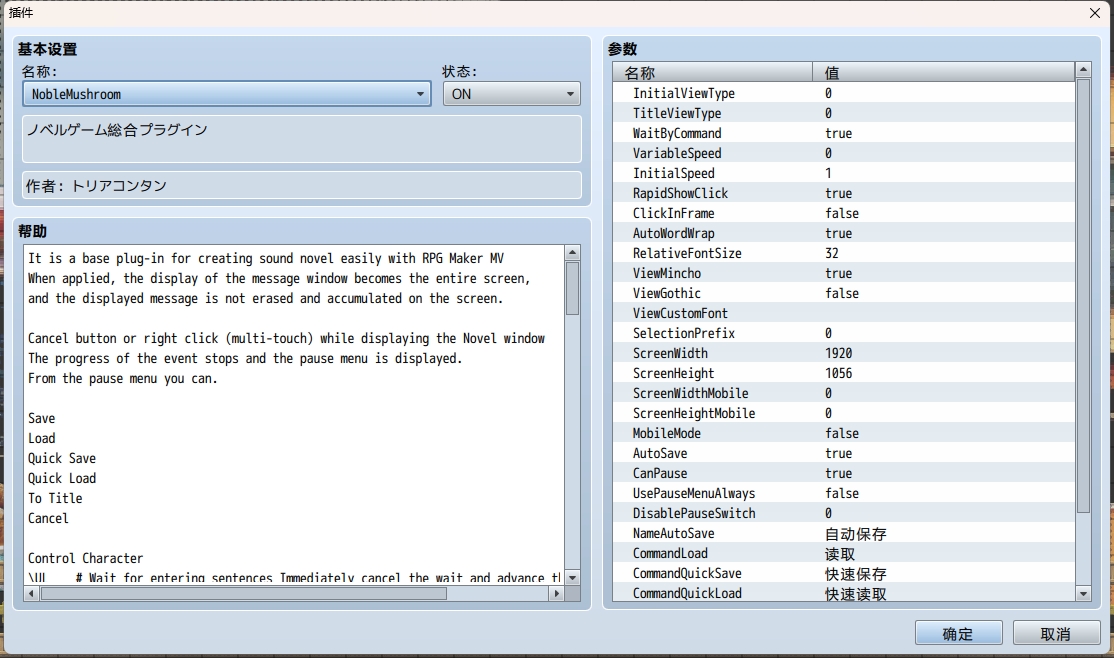Select the ScreenWidth parameter row
Screen dimensions: 1114x658
[844, 353]
